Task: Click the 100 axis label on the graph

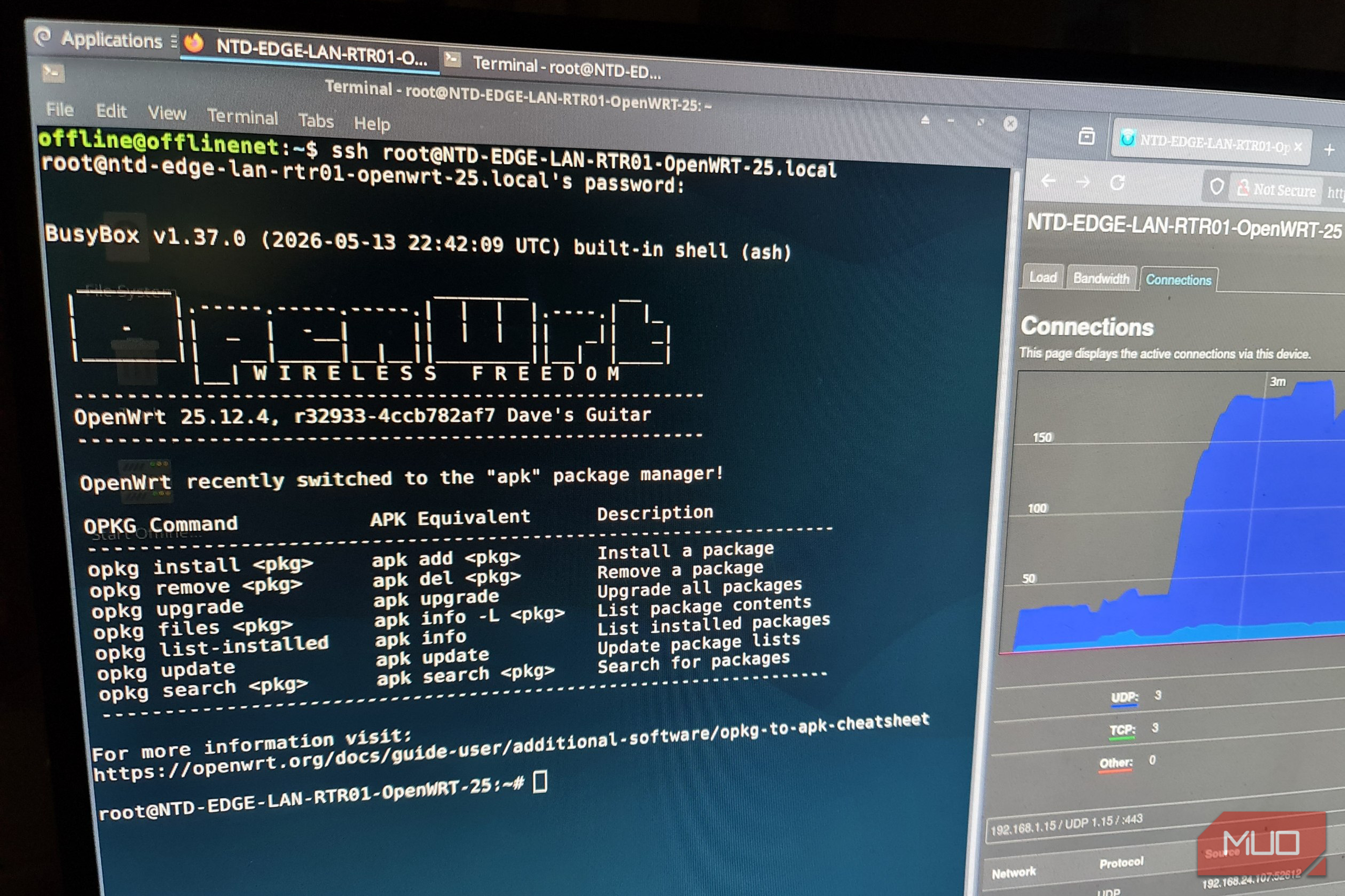Action: (x=1038, y=508)
